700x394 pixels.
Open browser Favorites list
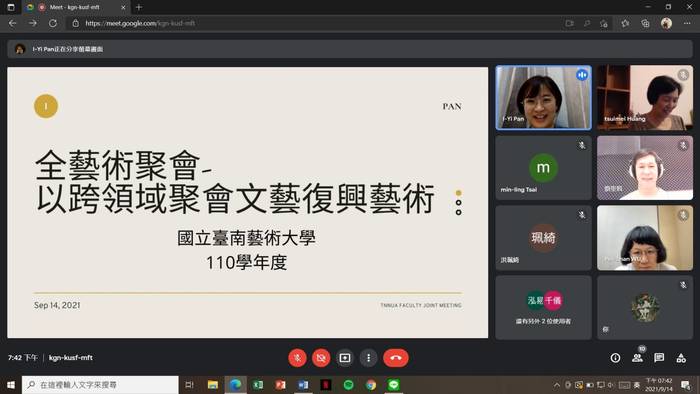tap(625, 23)
